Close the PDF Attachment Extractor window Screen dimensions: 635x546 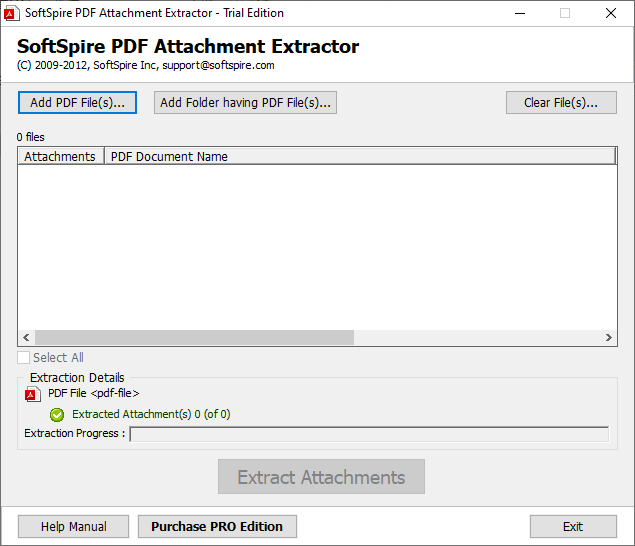[611, 13]
